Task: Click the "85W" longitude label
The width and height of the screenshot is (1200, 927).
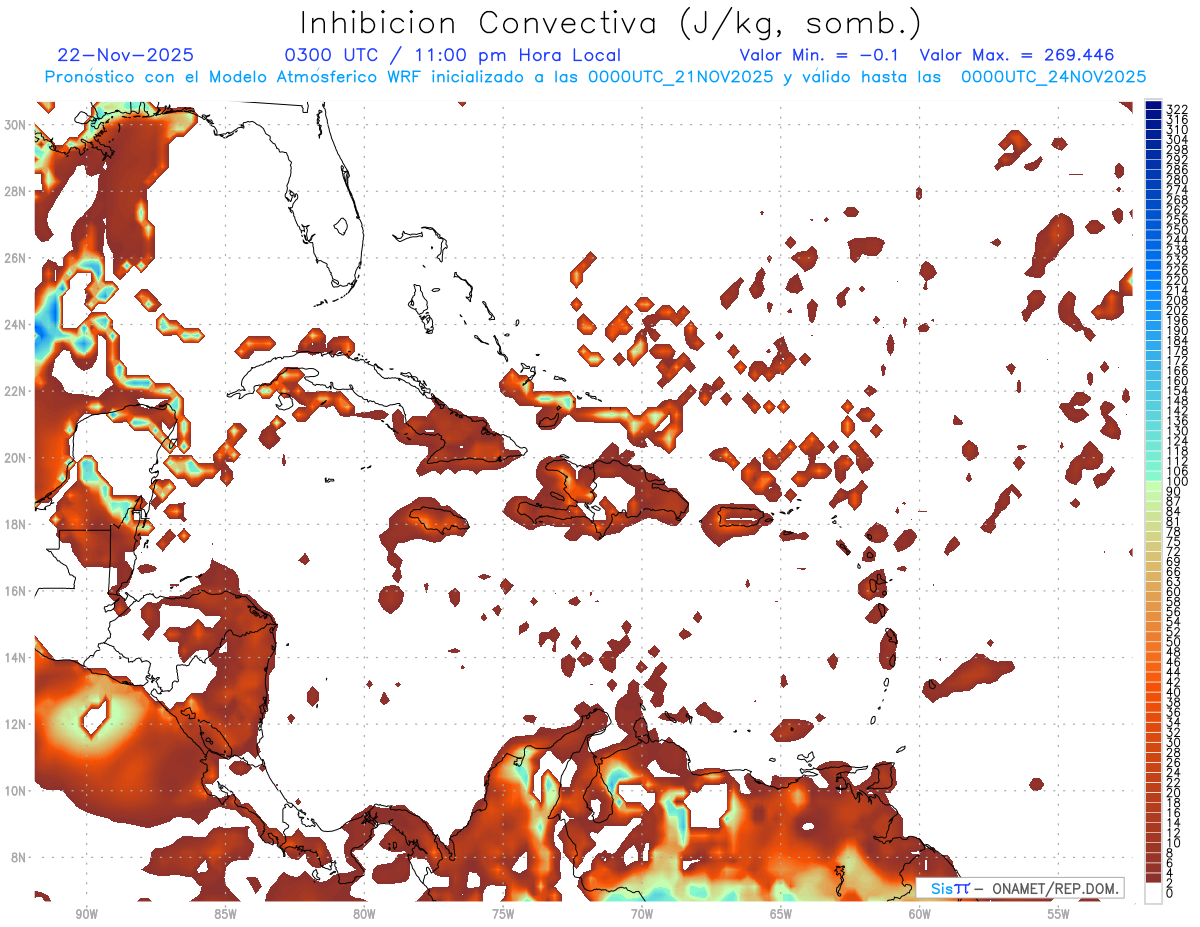Action: click(x=225, y=914)
